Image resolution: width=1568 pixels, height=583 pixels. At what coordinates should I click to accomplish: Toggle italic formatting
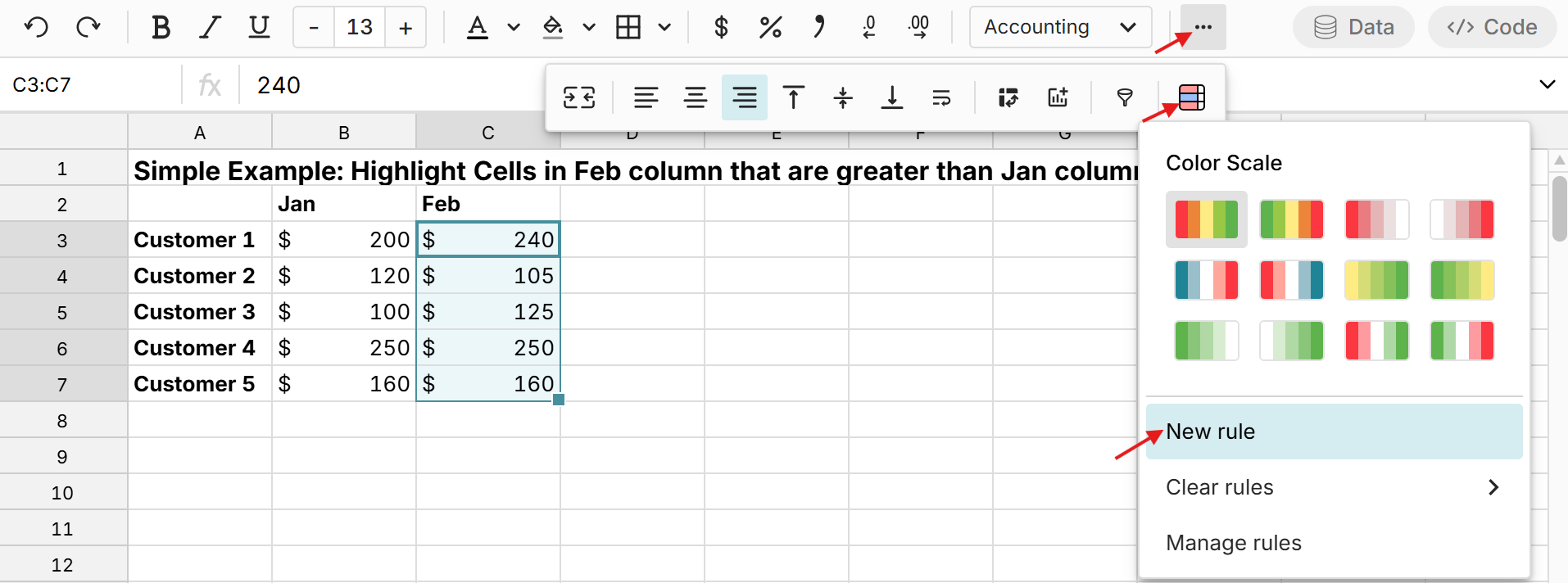coord(210,27)
